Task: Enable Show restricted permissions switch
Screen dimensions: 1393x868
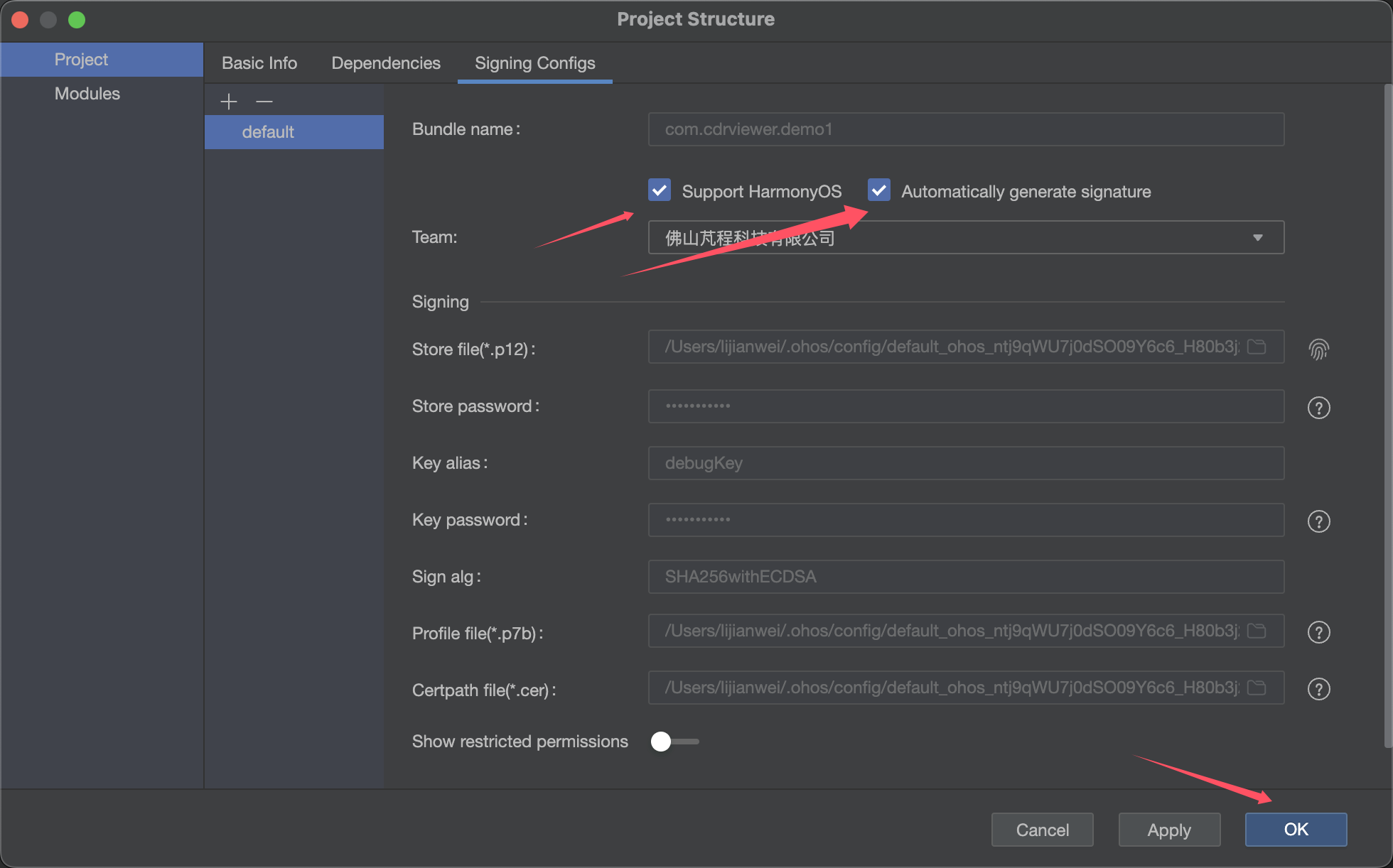Action: [674, 742]
